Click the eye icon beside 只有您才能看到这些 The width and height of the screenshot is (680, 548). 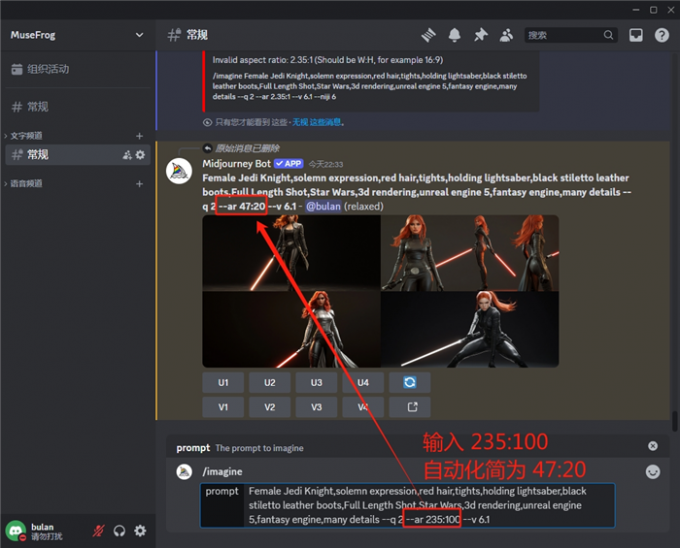(x=207, y=123)
